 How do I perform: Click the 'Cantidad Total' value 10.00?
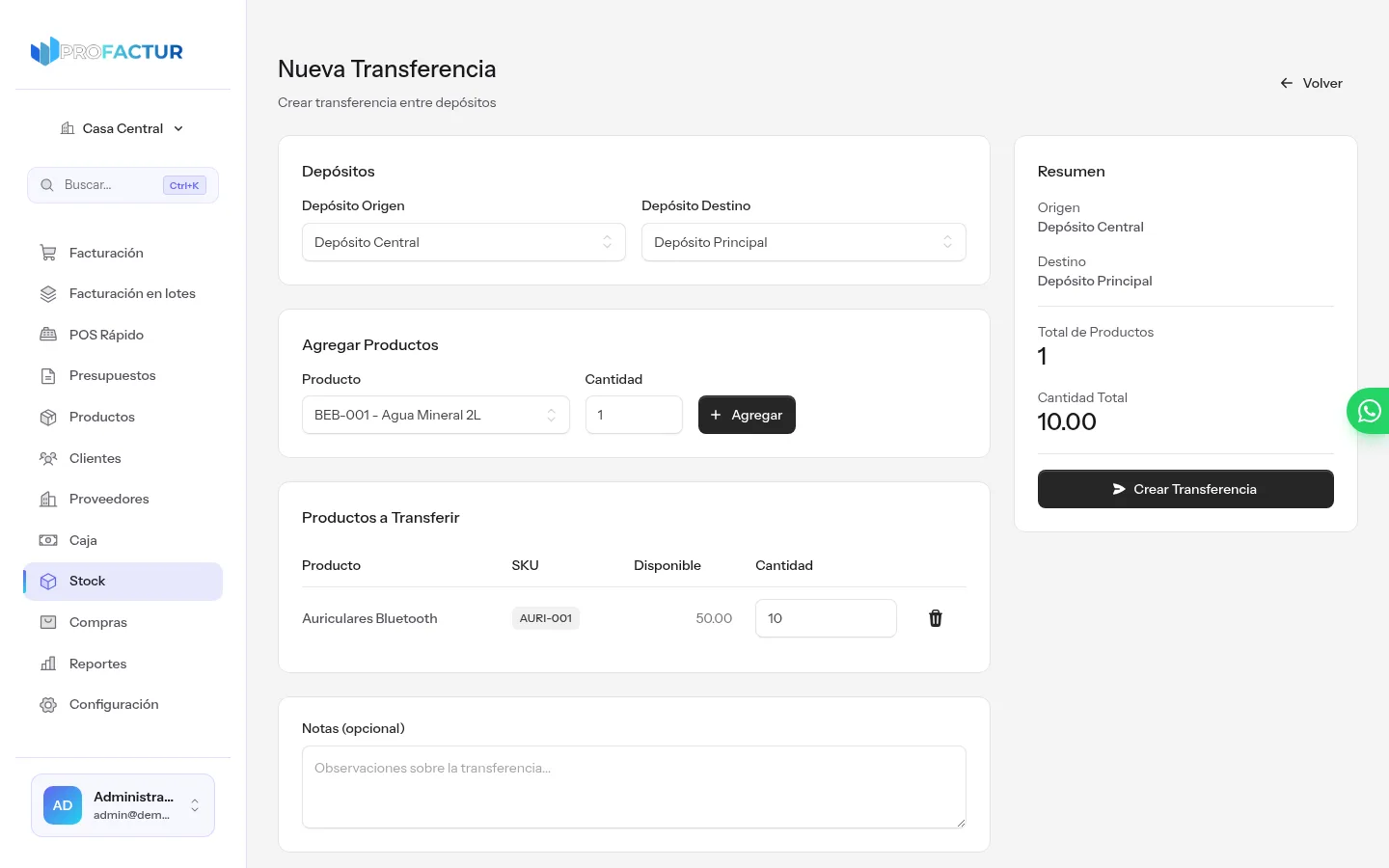(1067, 421)
